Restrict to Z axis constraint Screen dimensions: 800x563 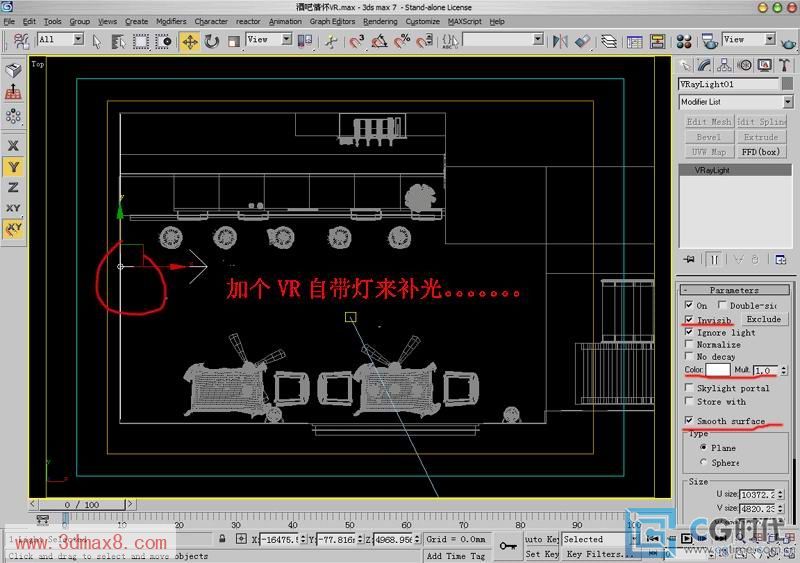tap(13, 187)
